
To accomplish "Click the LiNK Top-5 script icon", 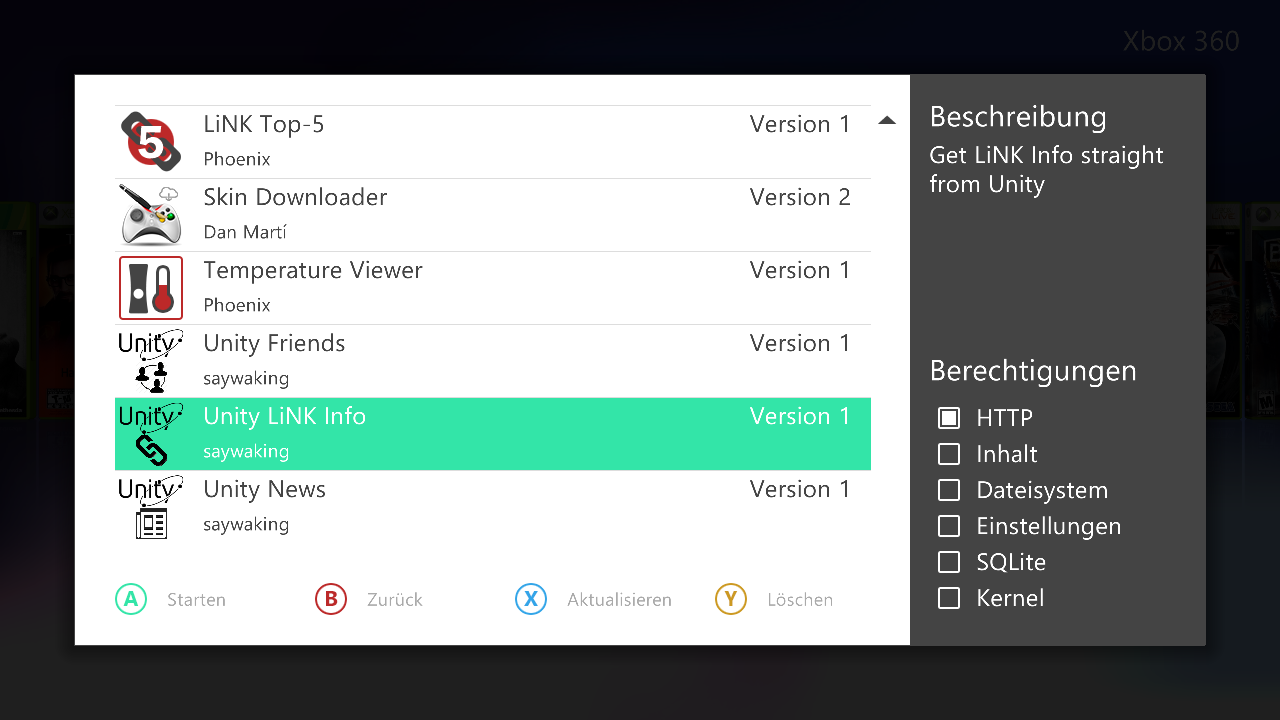I will [x=151, y=142].
